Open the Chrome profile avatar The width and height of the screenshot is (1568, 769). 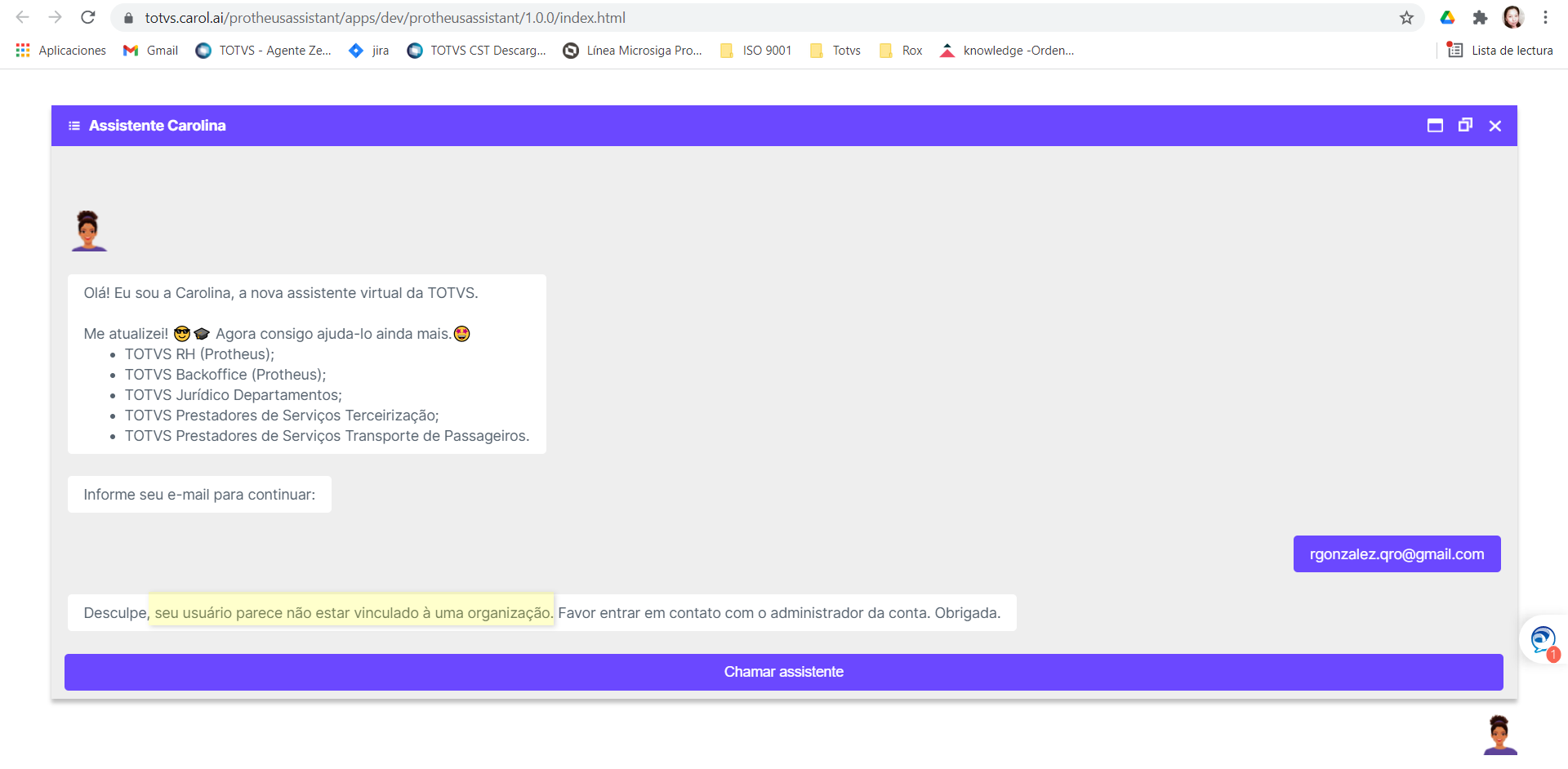click(x=1512, y=17)
